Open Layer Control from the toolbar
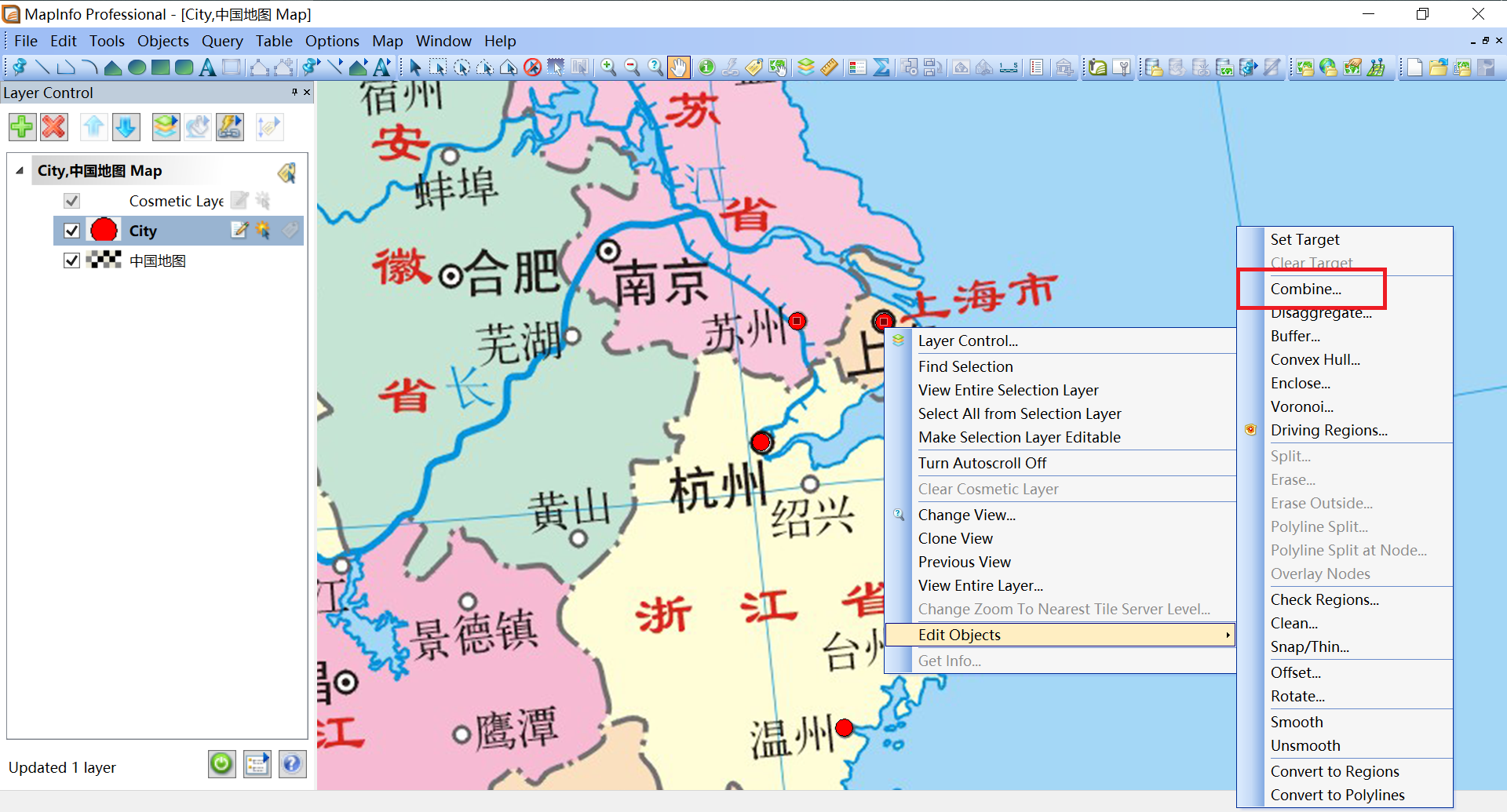 pos(806,67)
